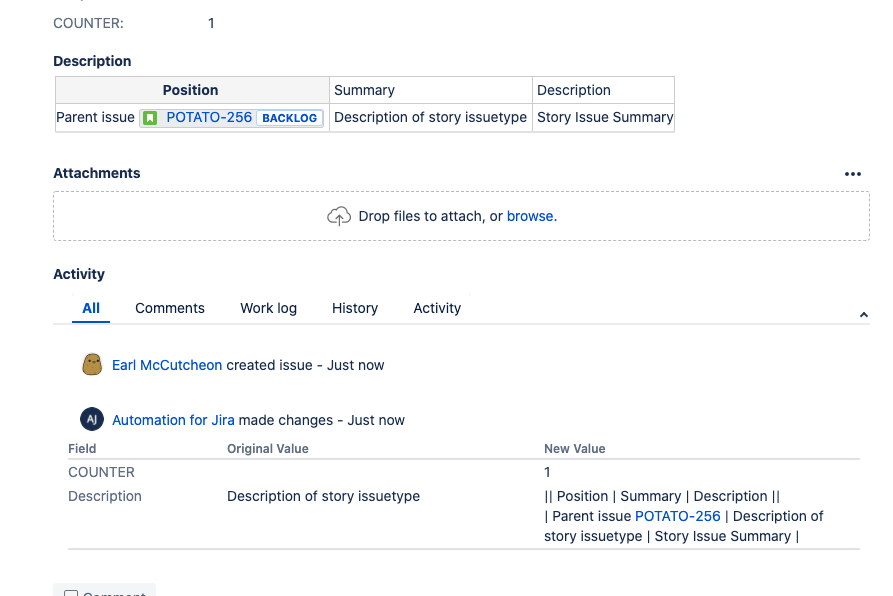The width and height of the screenshot is (893, 596).
Task: Click the Attachments section heading
Action: [x=97, y=173]
